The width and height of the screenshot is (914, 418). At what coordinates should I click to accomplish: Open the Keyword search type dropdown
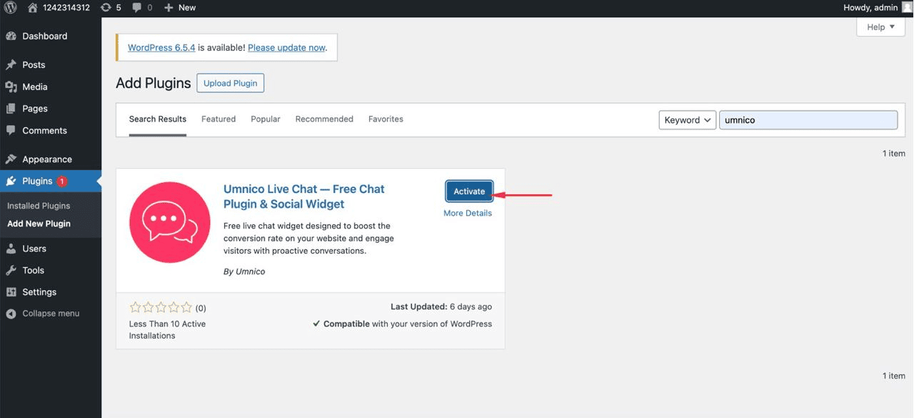click(687, 120)
